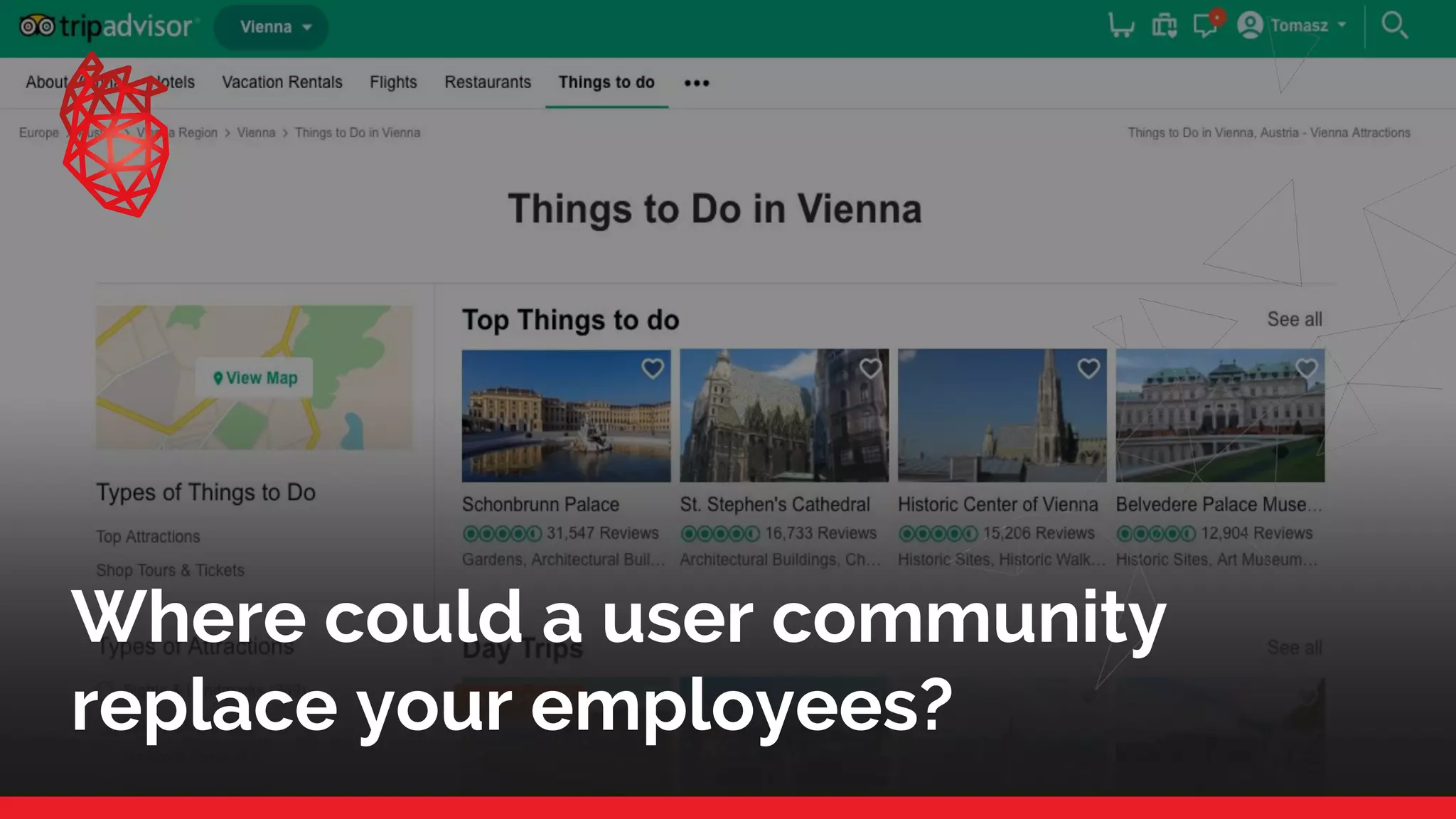
Task: Open the Vienna location dropdown
Action: tap(271, 27)
